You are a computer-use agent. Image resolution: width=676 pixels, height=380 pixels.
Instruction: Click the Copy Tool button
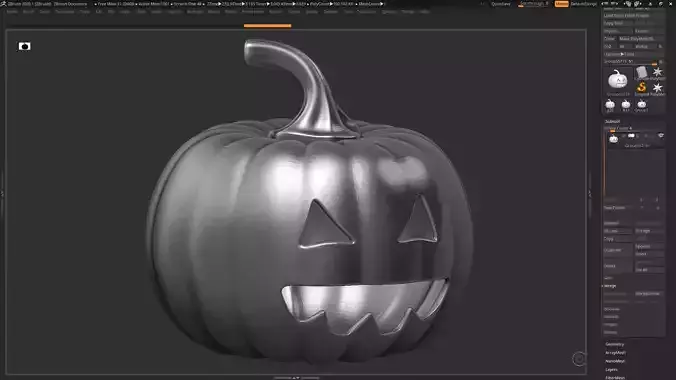[x=618, y=23]
